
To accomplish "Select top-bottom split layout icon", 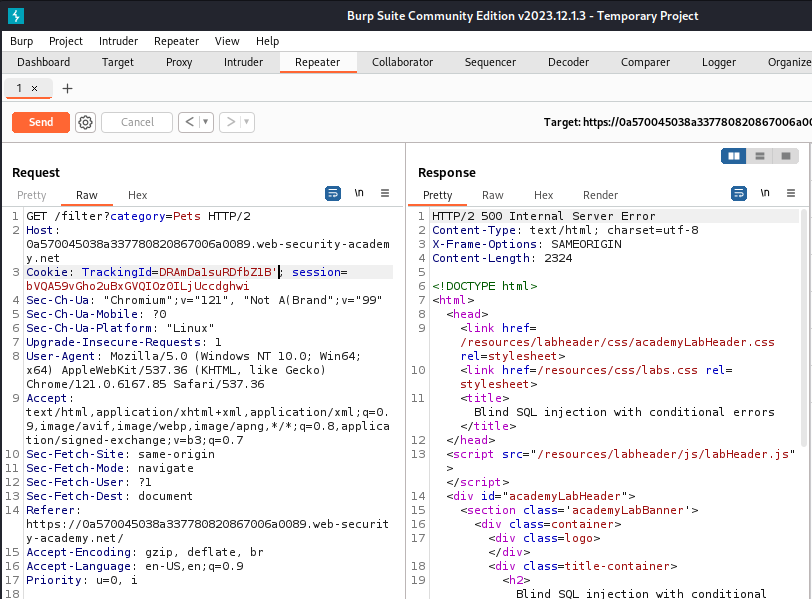I will 760,156.
